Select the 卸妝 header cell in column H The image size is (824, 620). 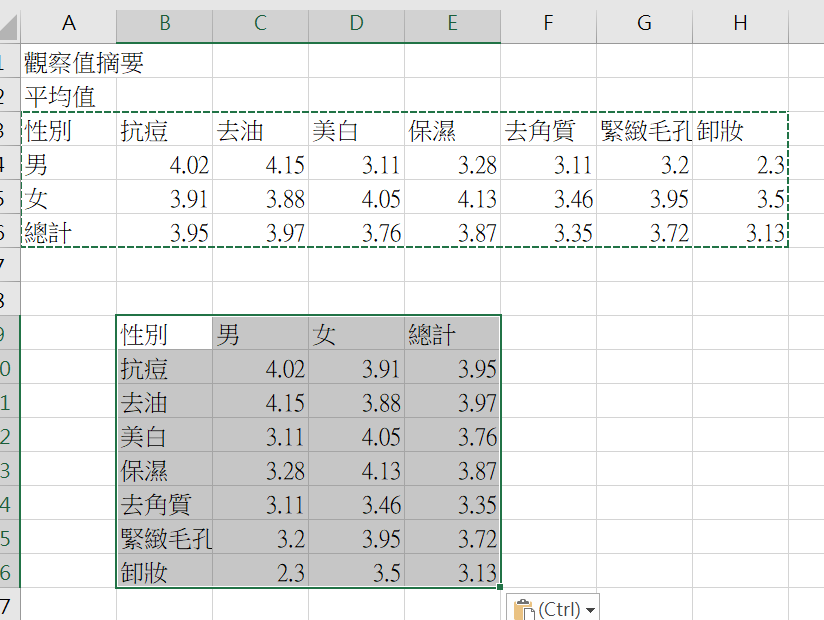(740, 131)
